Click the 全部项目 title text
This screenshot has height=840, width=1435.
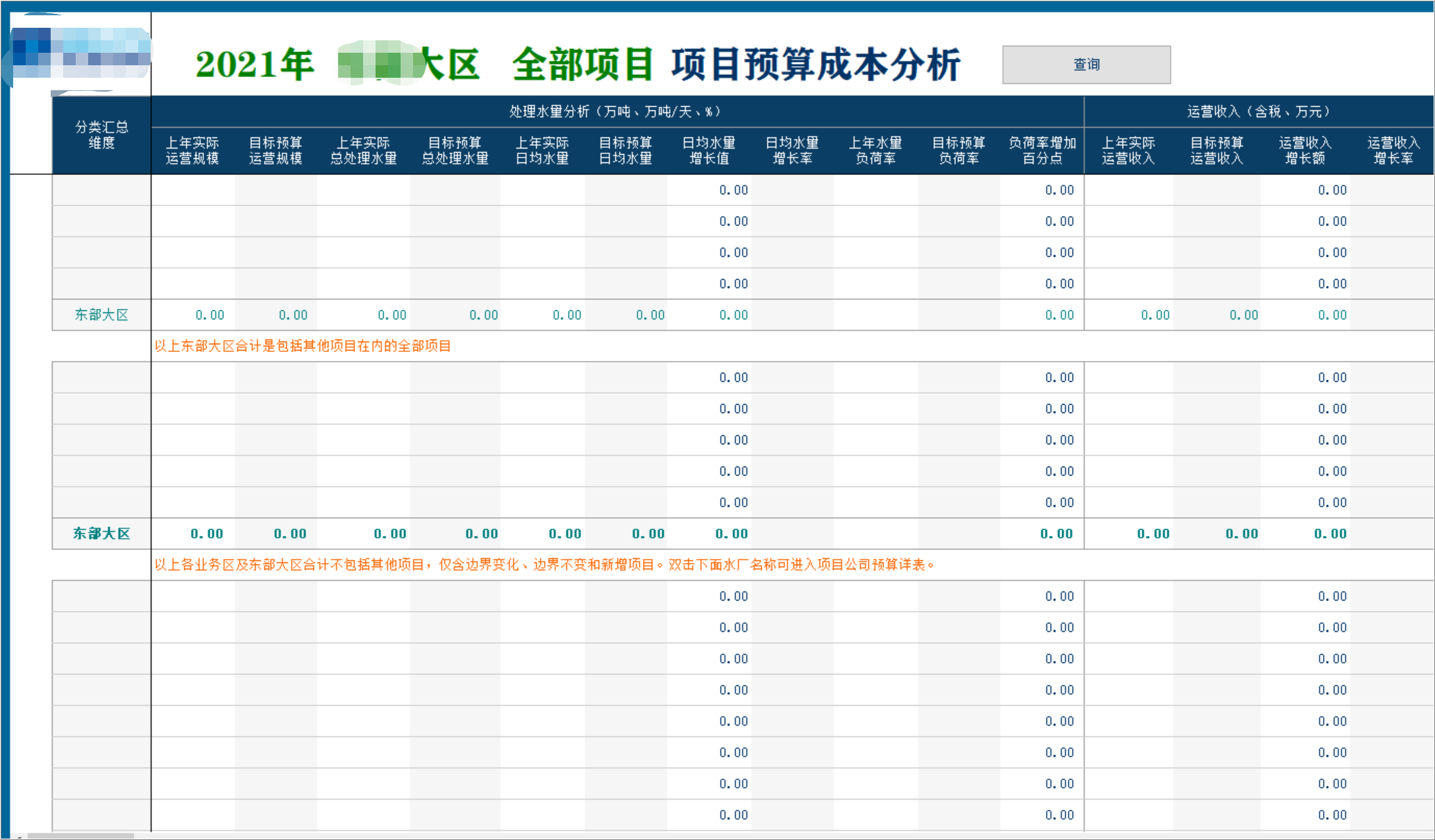click(582, 65)
